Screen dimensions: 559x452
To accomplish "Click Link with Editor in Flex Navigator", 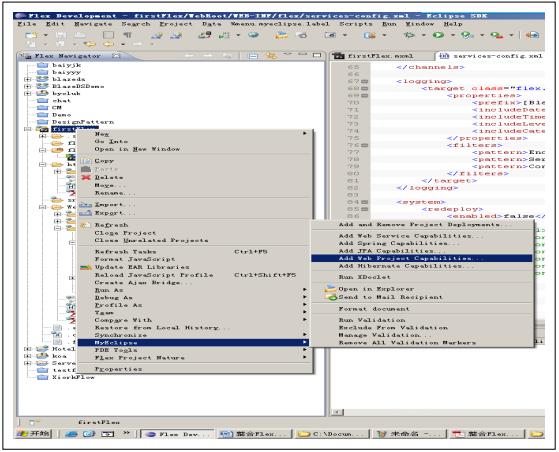I will 271,56.
